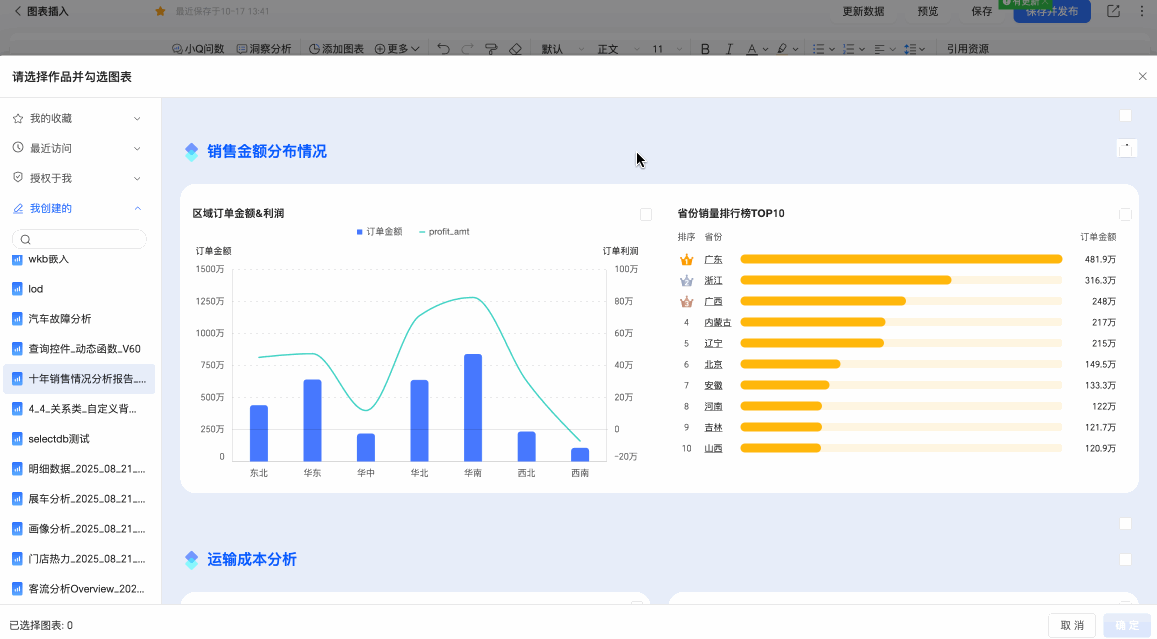Click the blue 保存并发布 button
Screen dimensions: 1157x639
coord(1051,11)
